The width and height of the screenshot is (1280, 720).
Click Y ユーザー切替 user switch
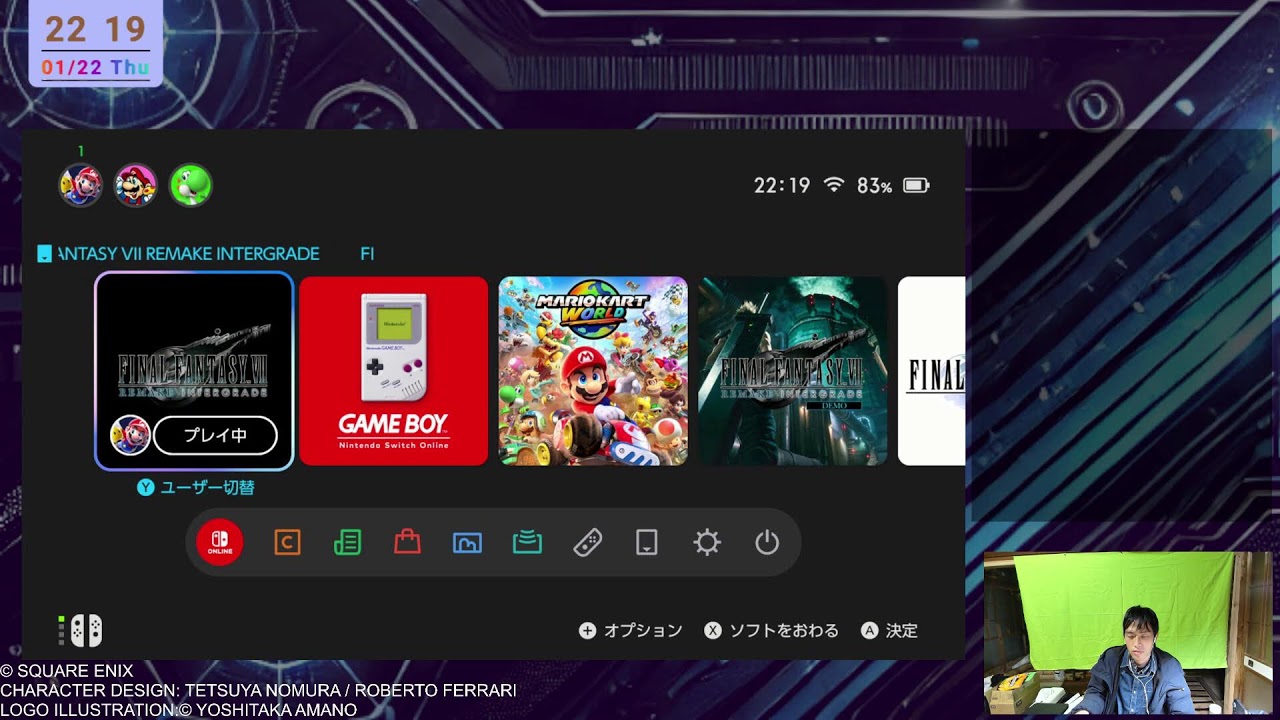pyautogui.click(x=196, y=488)
